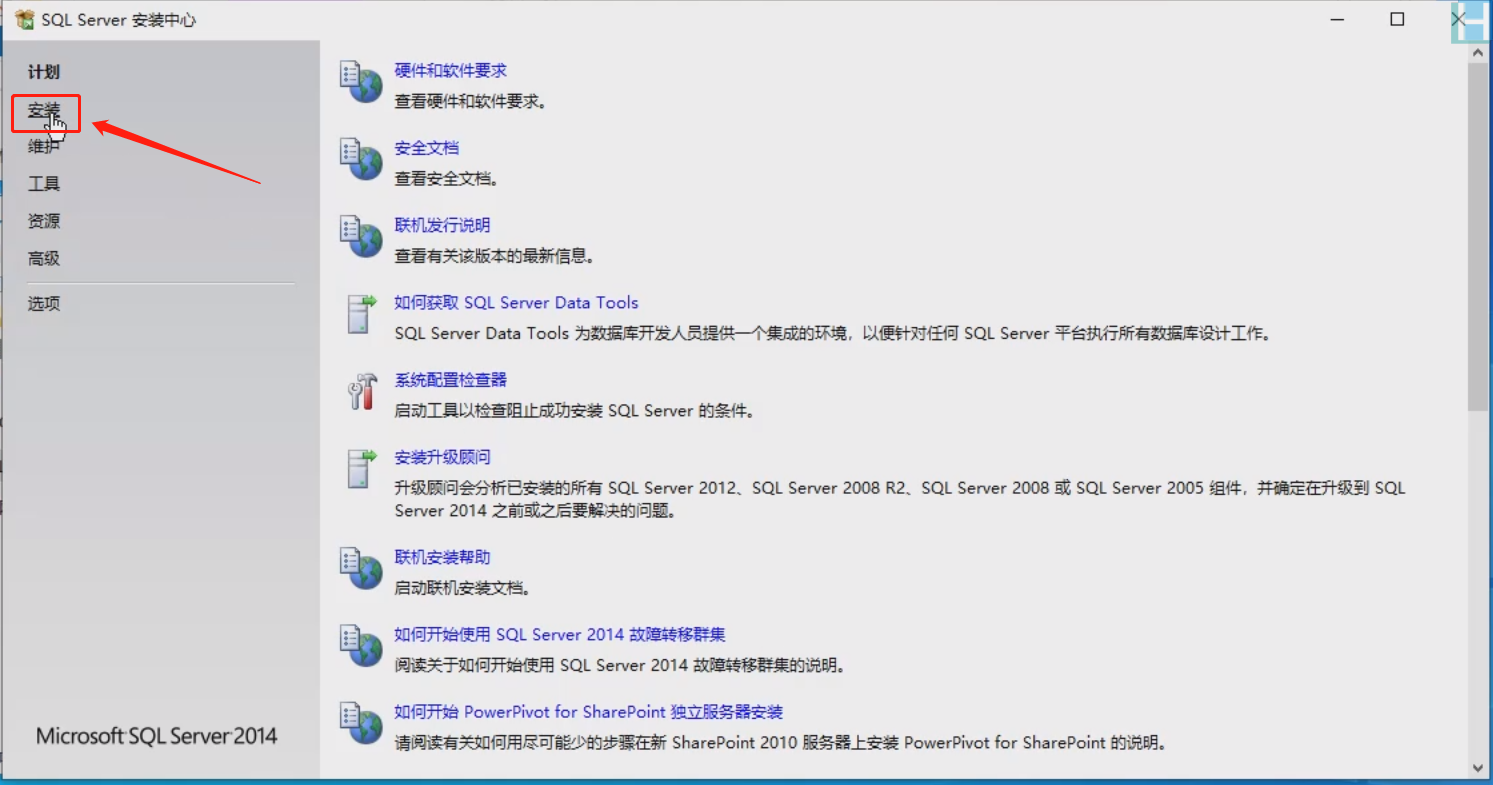Click the description 查看硬件和软件要求。

point(470,102)
